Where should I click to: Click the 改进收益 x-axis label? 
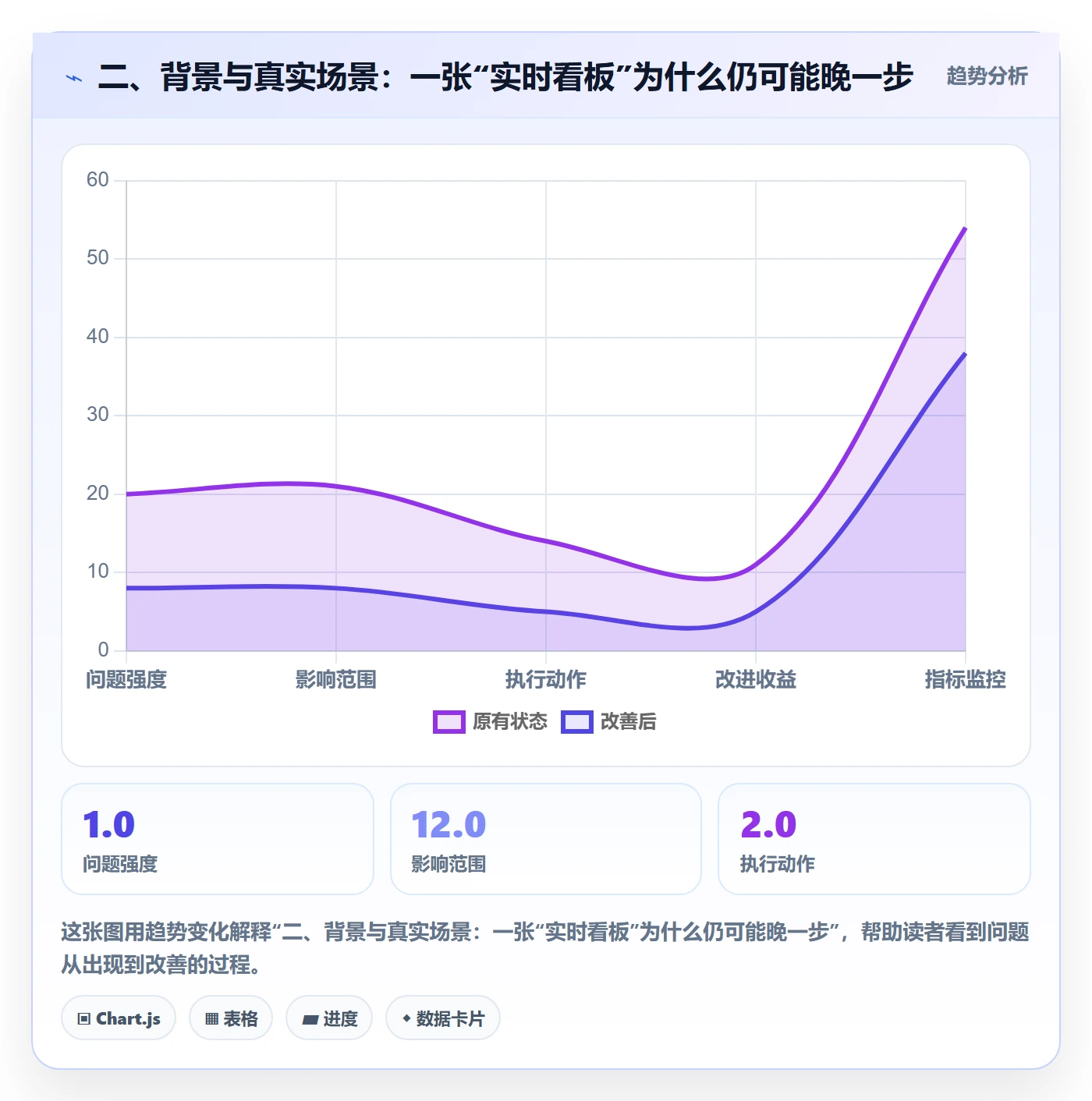click(x=756, y=680)
